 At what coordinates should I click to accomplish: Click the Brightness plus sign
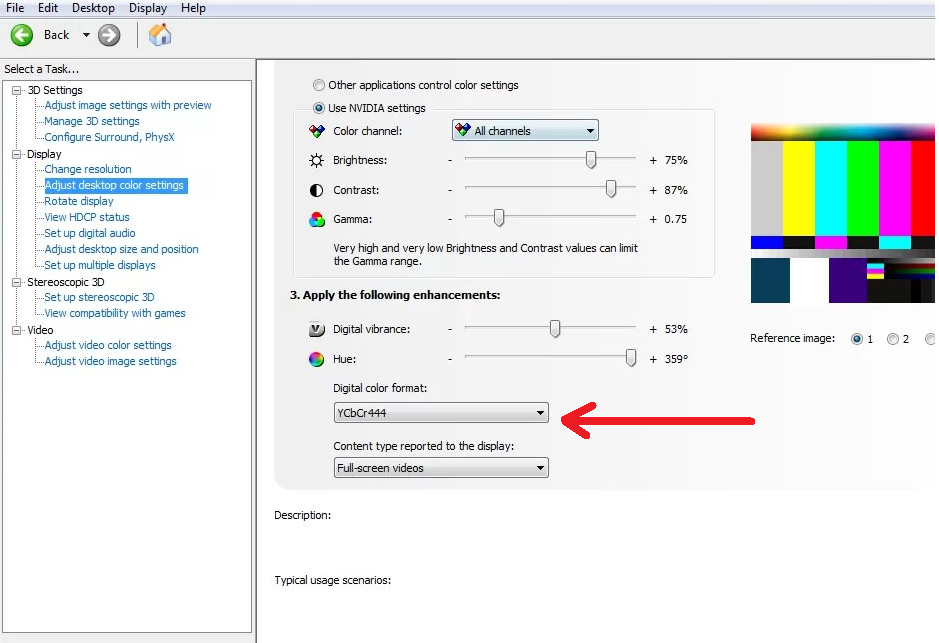pos(653,160)
